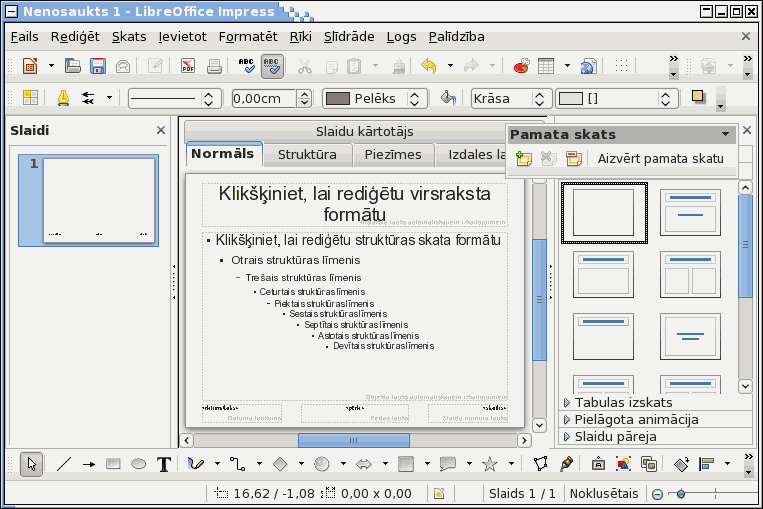Select the basic shapes diamond tool
Image resolution: width=763 pixels, height=509 pixels.
coord(280,464)
